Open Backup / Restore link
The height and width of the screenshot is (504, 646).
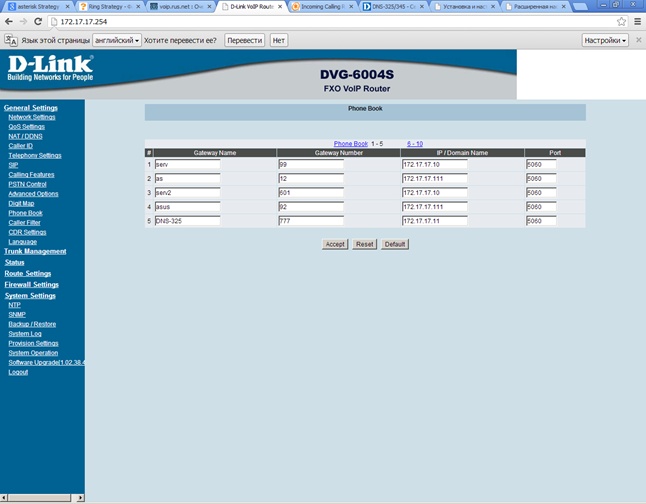tap(32, 324)
